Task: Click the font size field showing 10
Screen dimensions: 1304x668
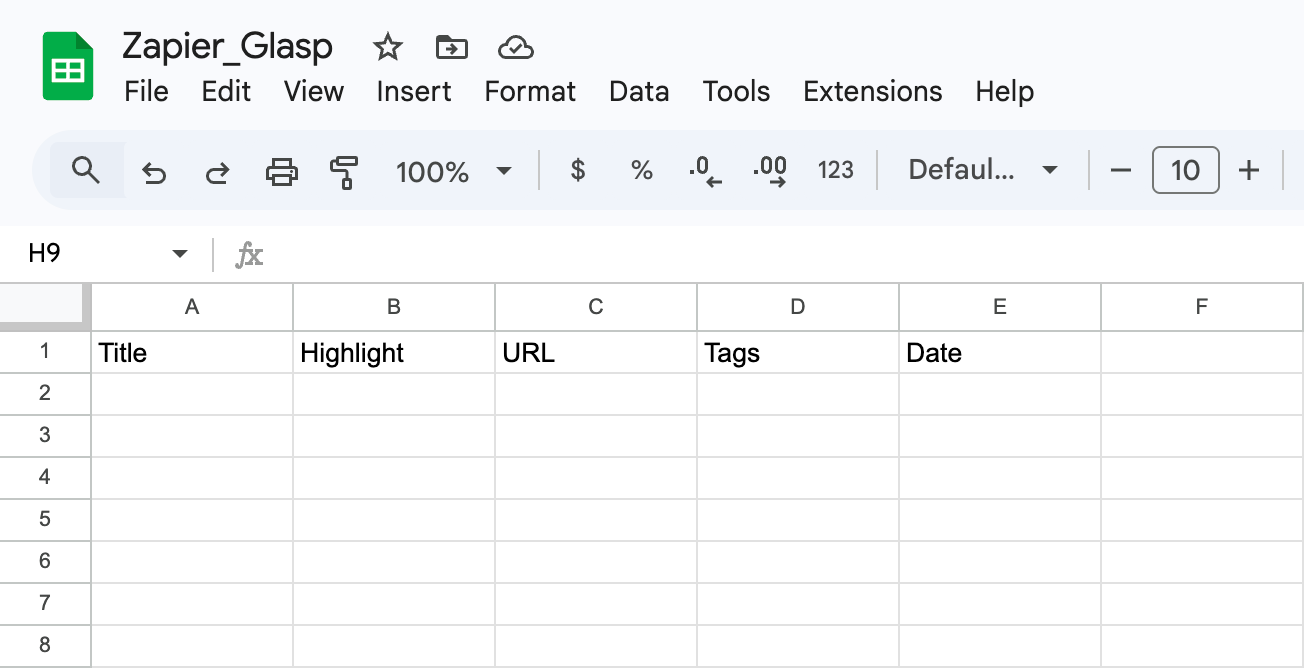Action: [x=1185, y=170]
